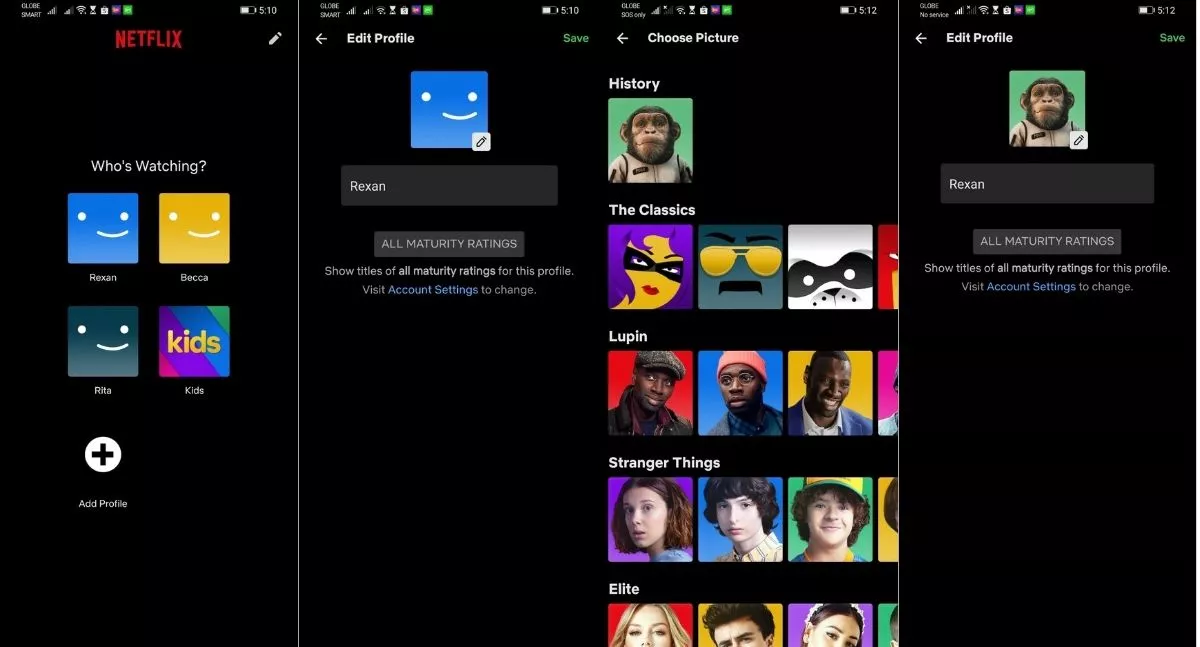Choose Stranger Things girl avatar on purple background

(650, 520)
